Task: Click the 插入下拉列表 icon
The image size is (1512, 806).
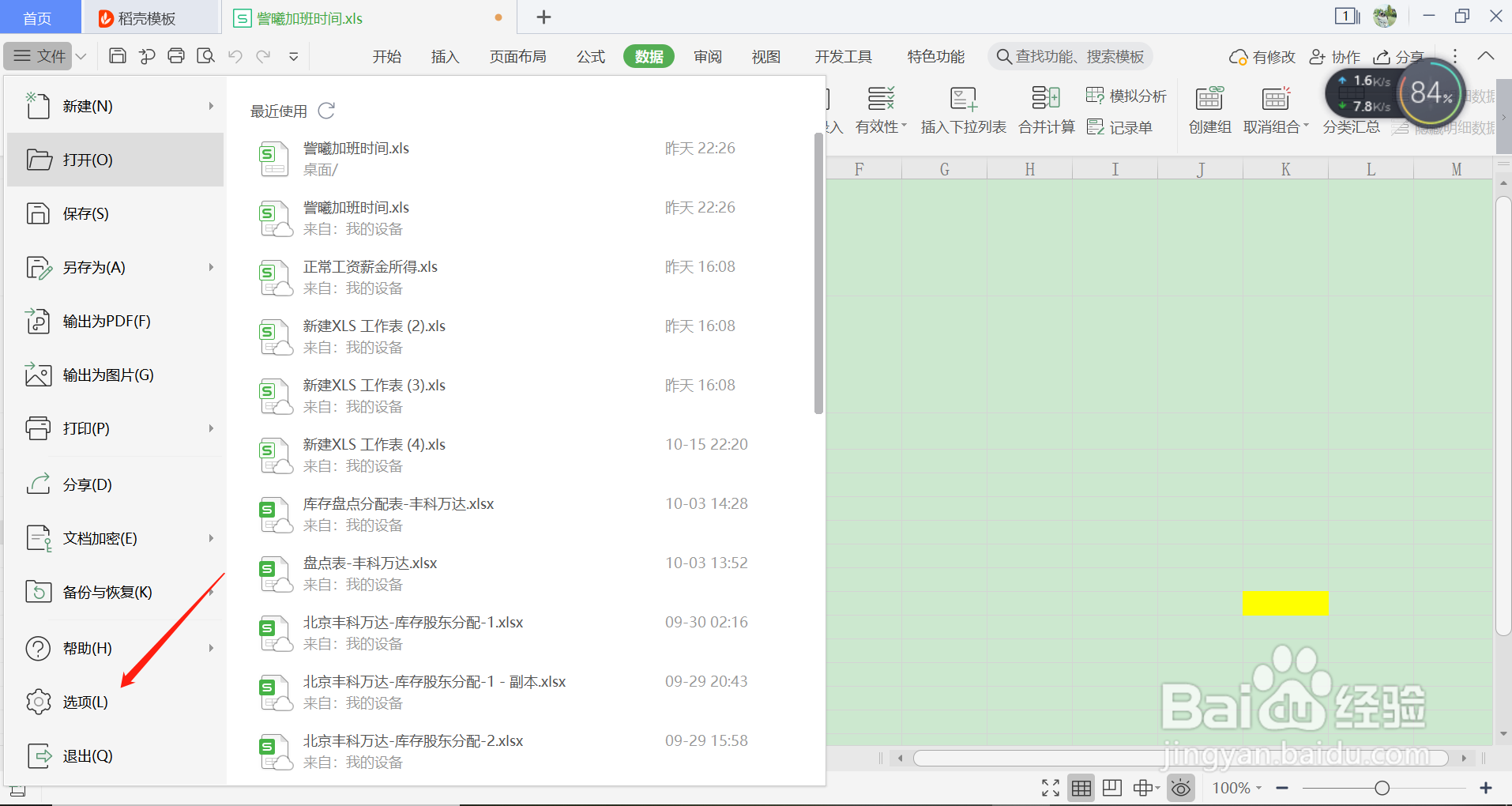Action: point(963,98)
